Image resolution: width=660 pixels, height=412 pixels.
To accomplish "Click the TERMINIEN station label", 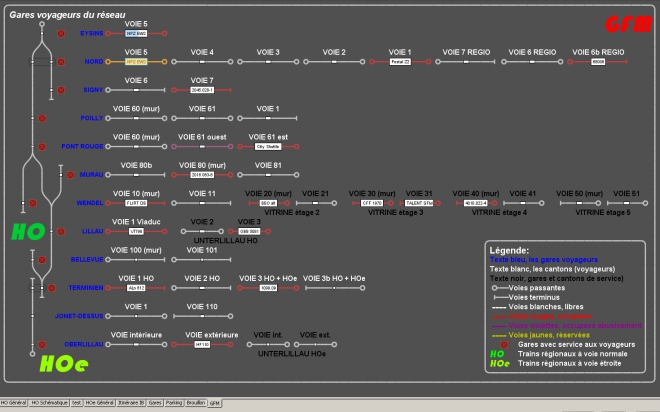I will point(86,288).
